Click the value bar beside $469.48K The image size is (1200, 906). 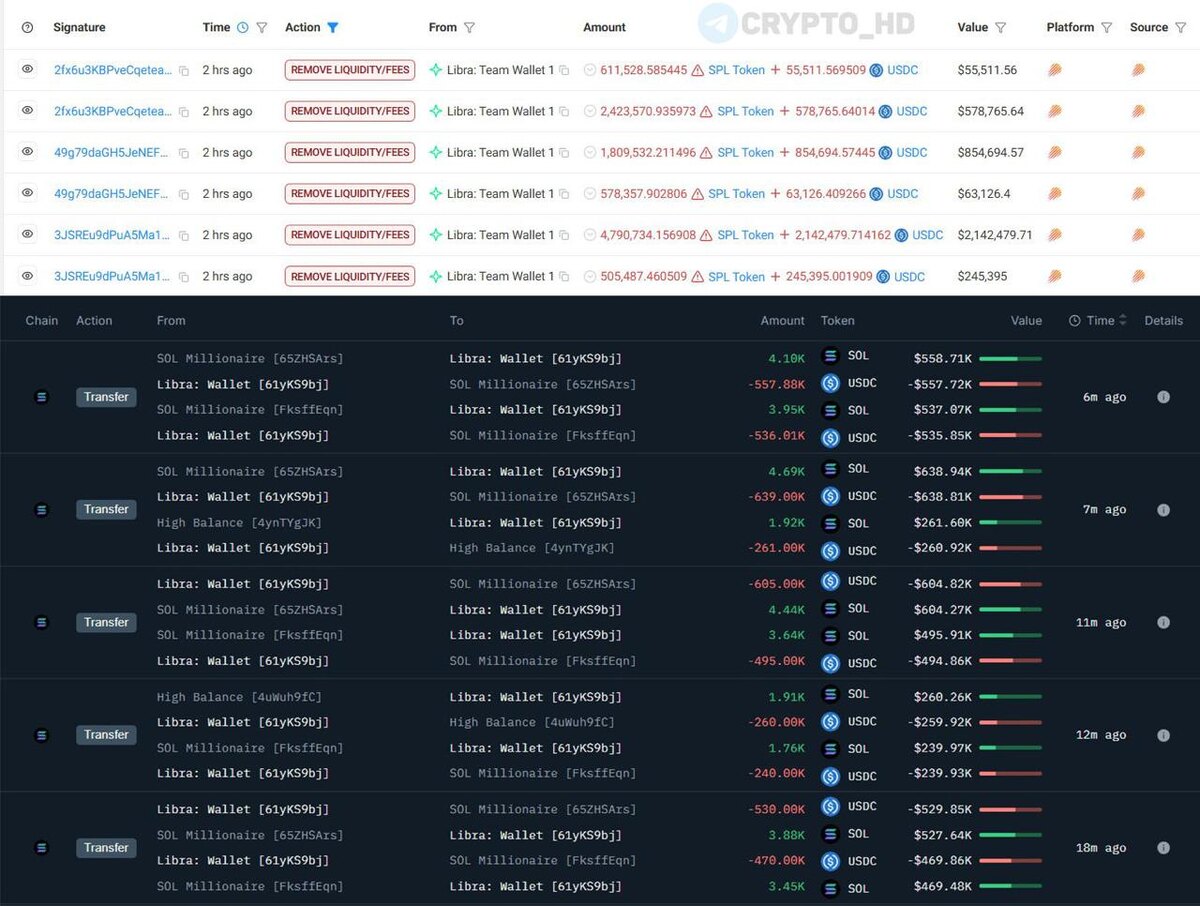tap(1010, 886)
